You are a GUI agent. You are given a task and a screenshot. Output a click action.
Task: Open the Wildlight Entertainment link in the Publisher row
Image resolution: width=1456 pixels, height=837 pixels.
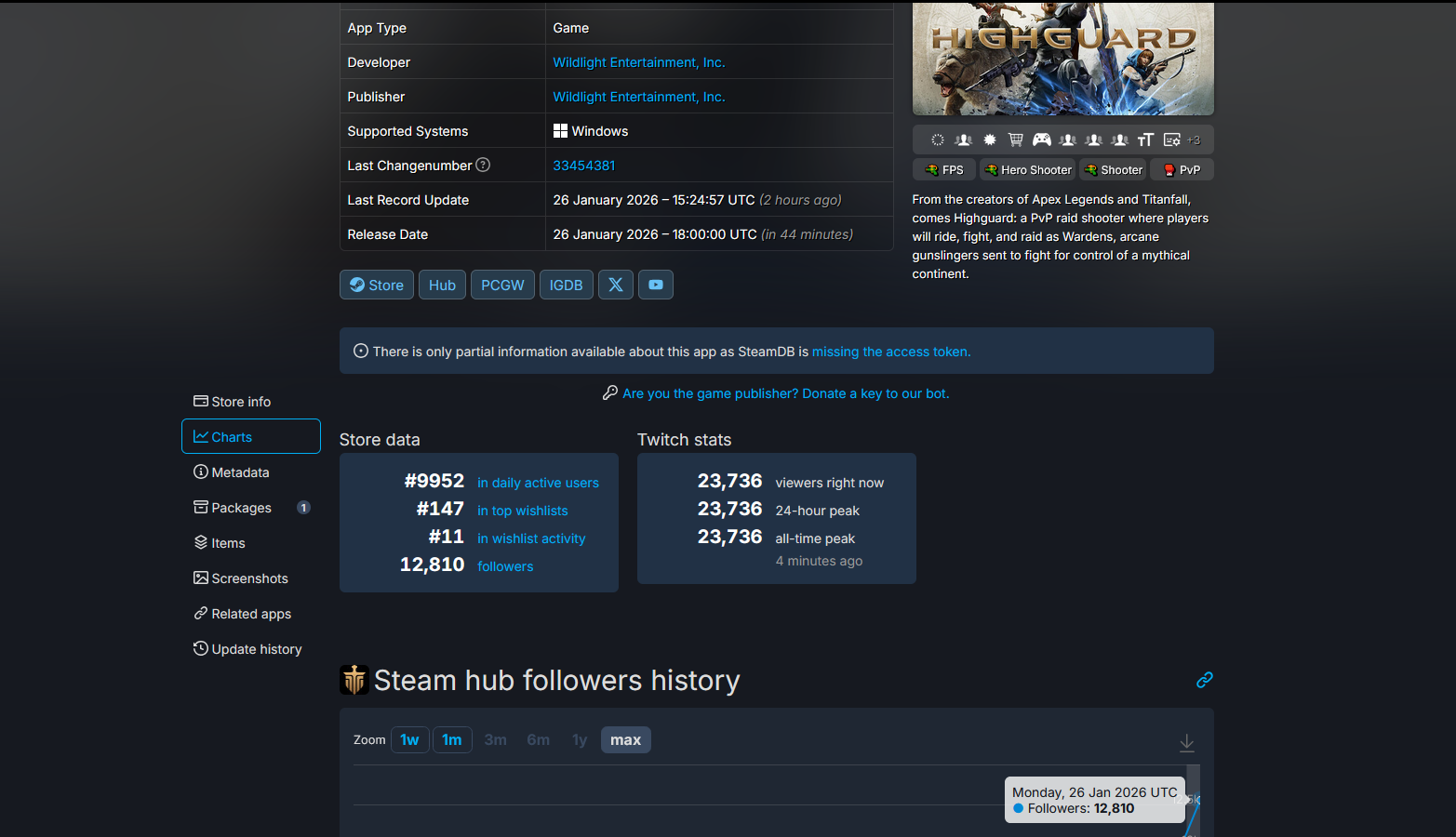pyautogui.click(x=639, y=97)
